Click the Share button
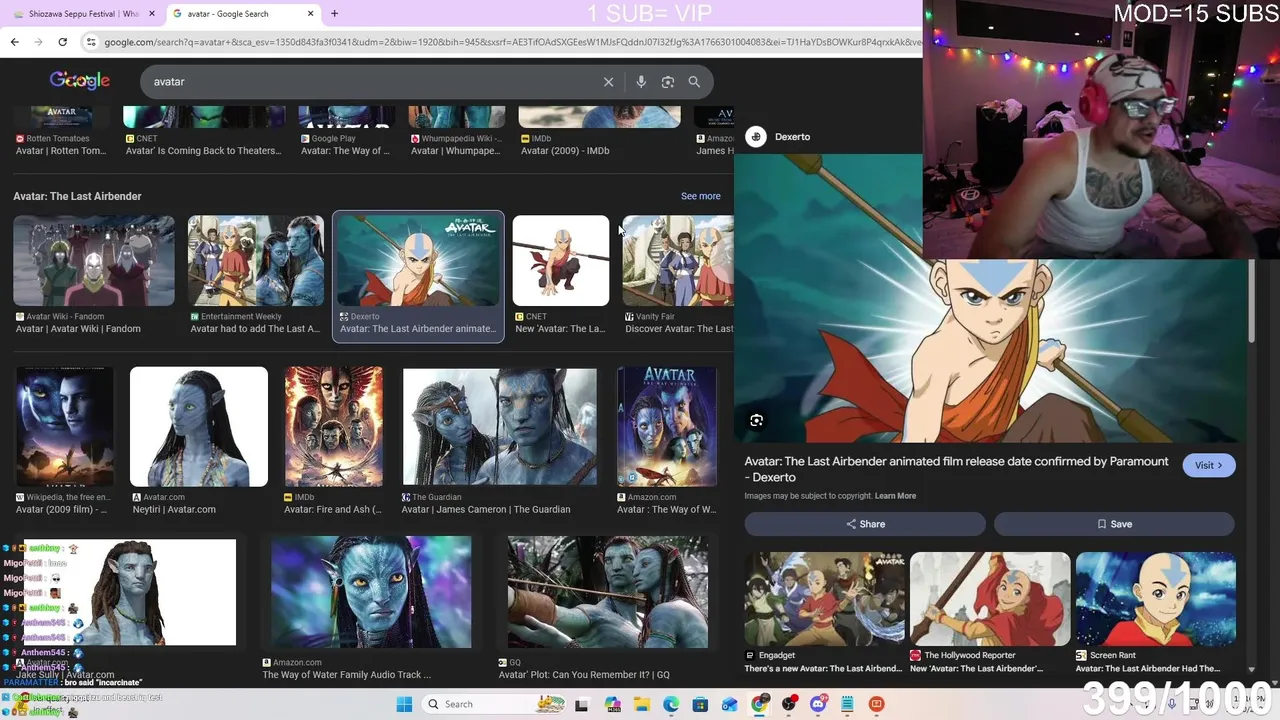The height and width of the screenshot is (720, 1280). pyautogui.click(x=865, y=524)
